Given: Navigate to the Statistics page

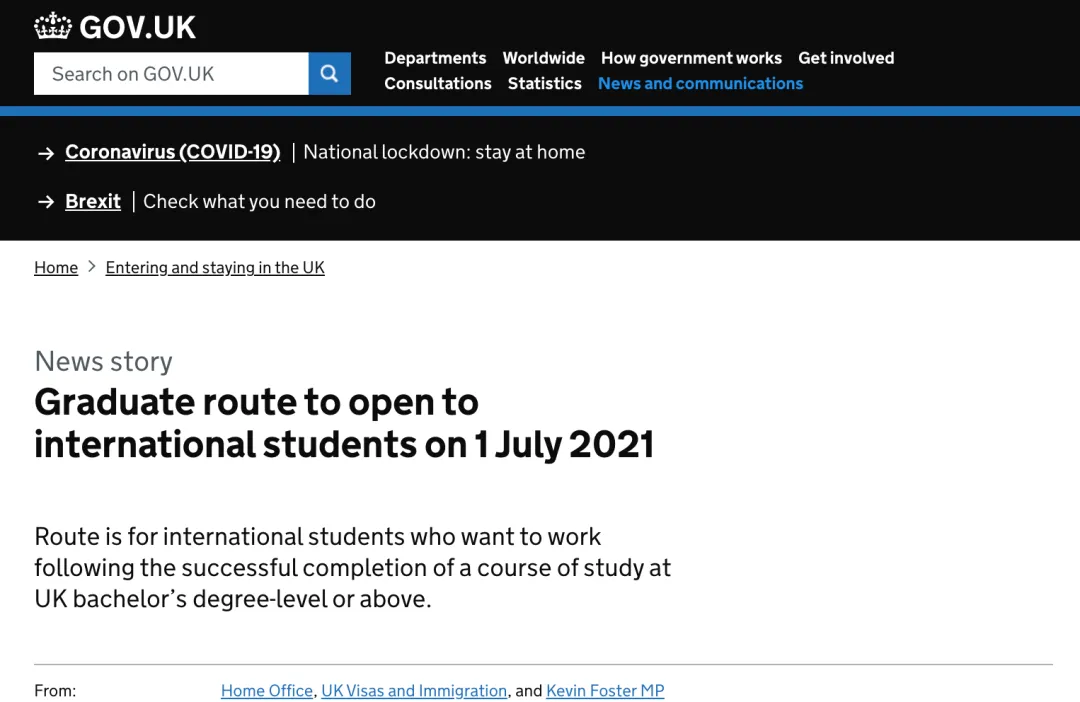Looking at the screenshot, I should pyautogui.click(x=544, y=83).
